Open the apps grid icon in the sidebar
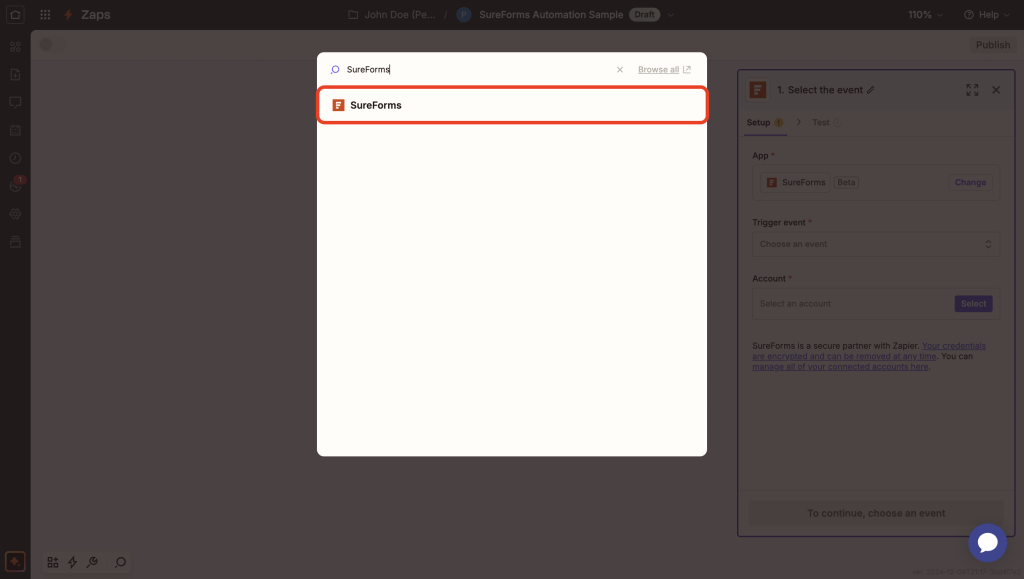This screenshot has height=579, width=1024. (x=15, y=47)
